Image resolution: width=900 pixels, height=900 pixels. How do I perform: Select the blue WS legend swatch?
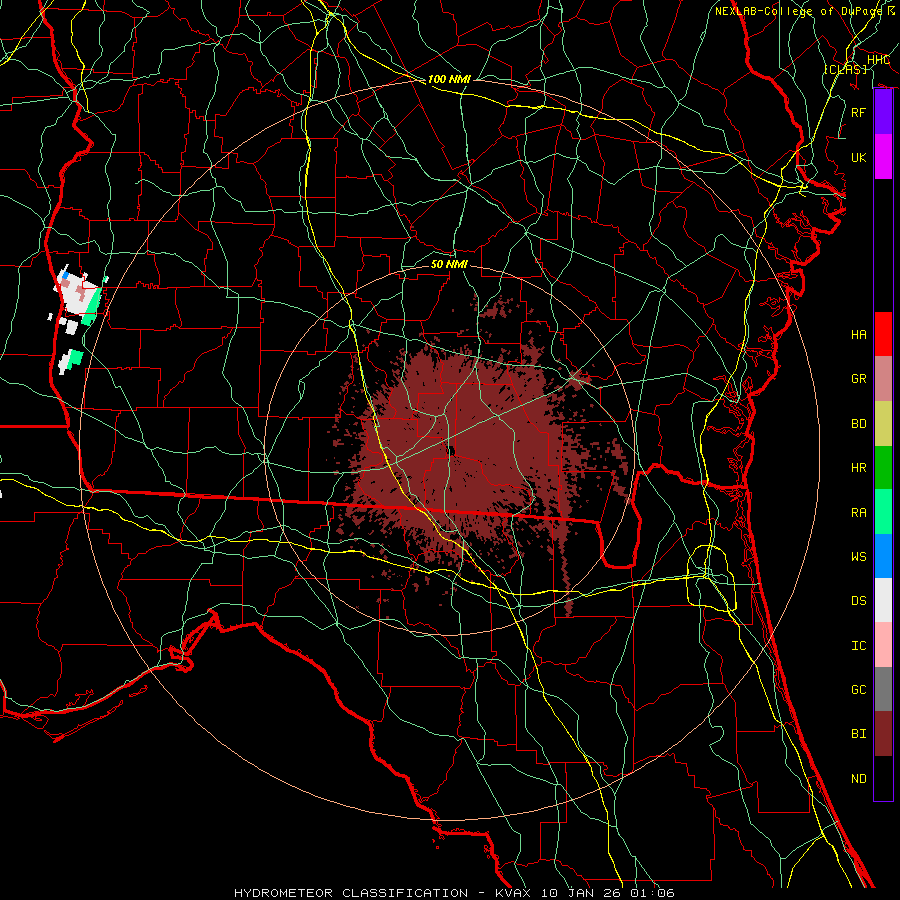(x=883, y=556)
